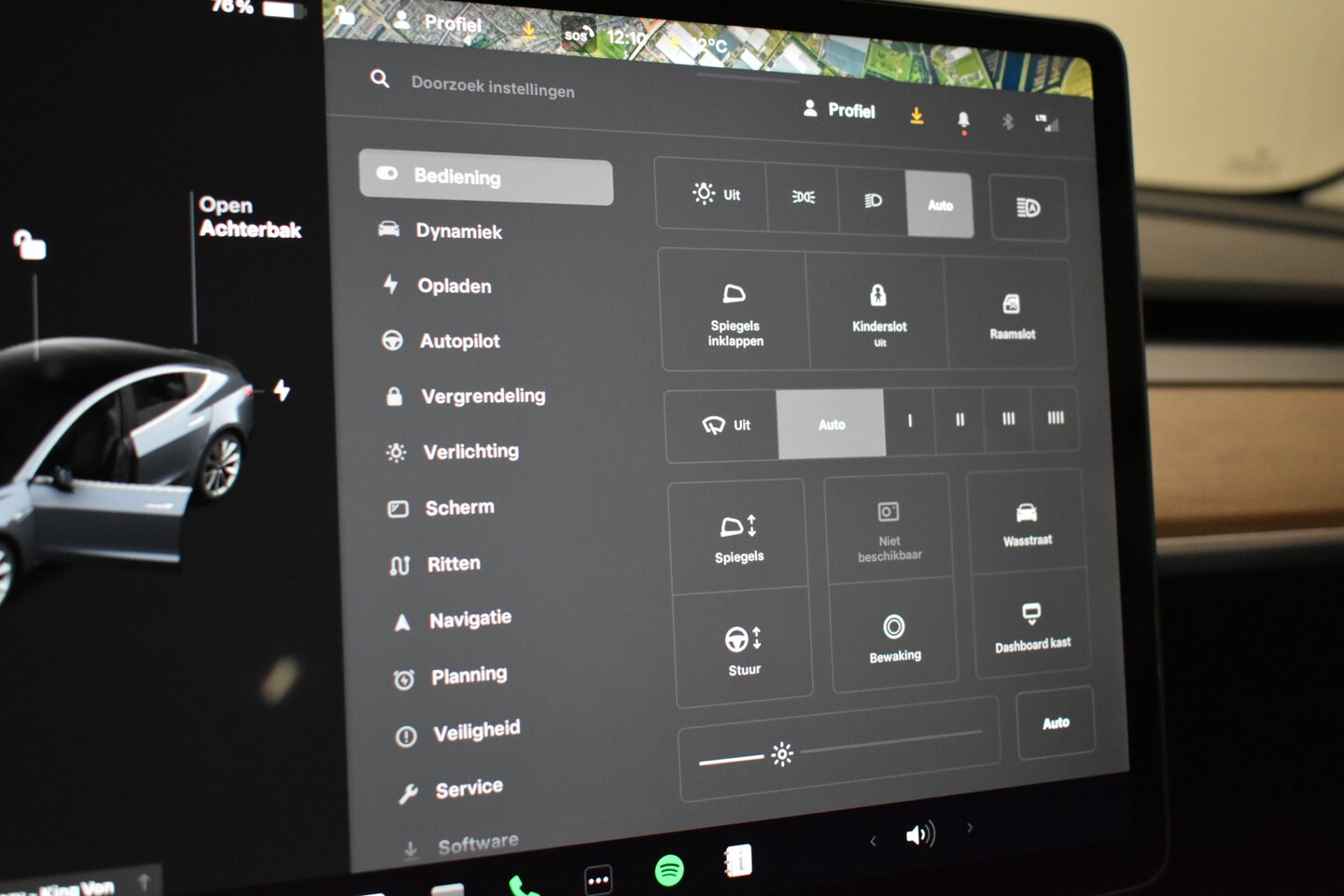Decrease volume with left chevron
This screenshot has width=1344, height=896.
873,841
